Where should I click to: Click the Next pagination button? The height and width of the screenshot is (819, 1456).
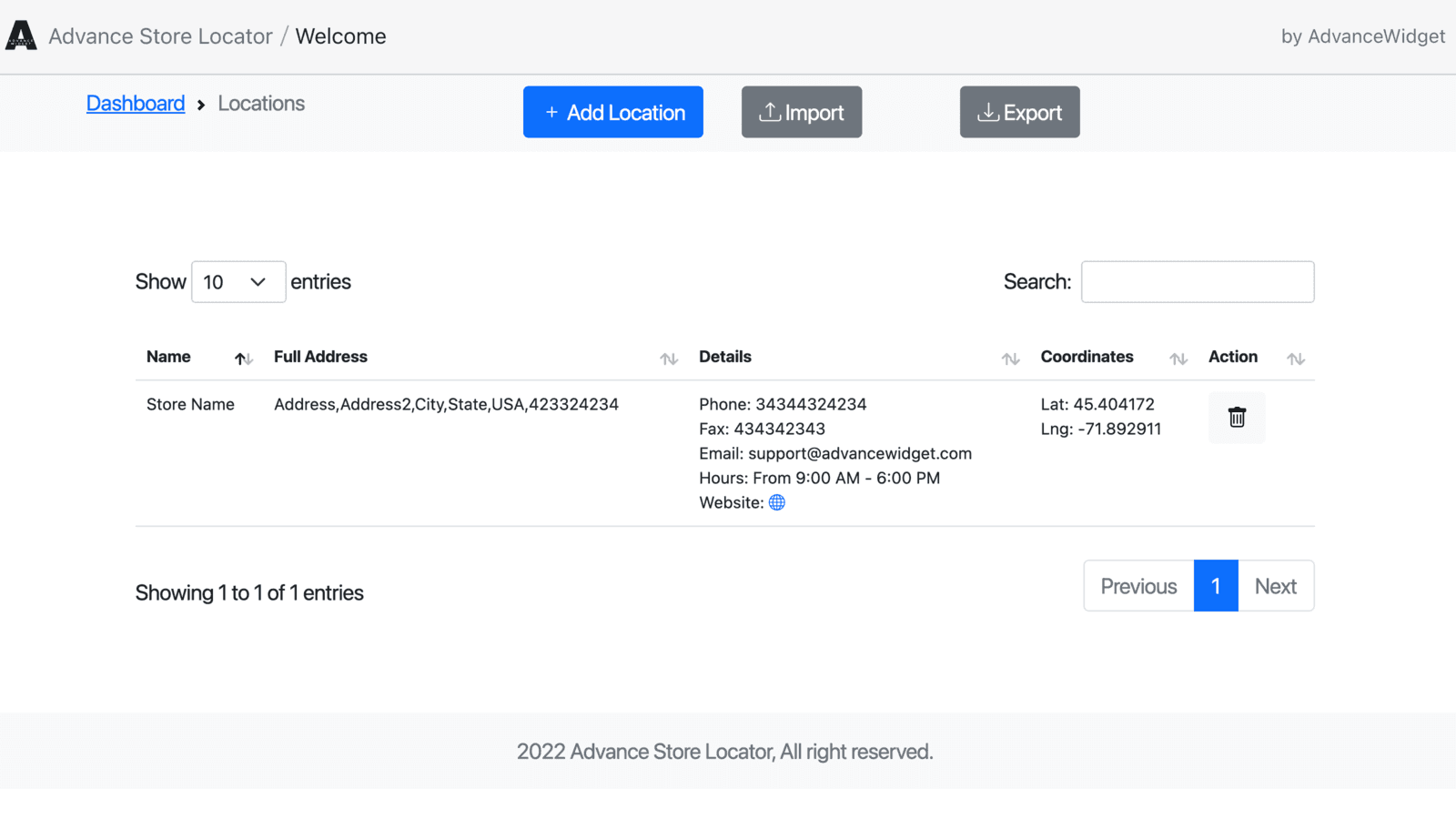1275,585
